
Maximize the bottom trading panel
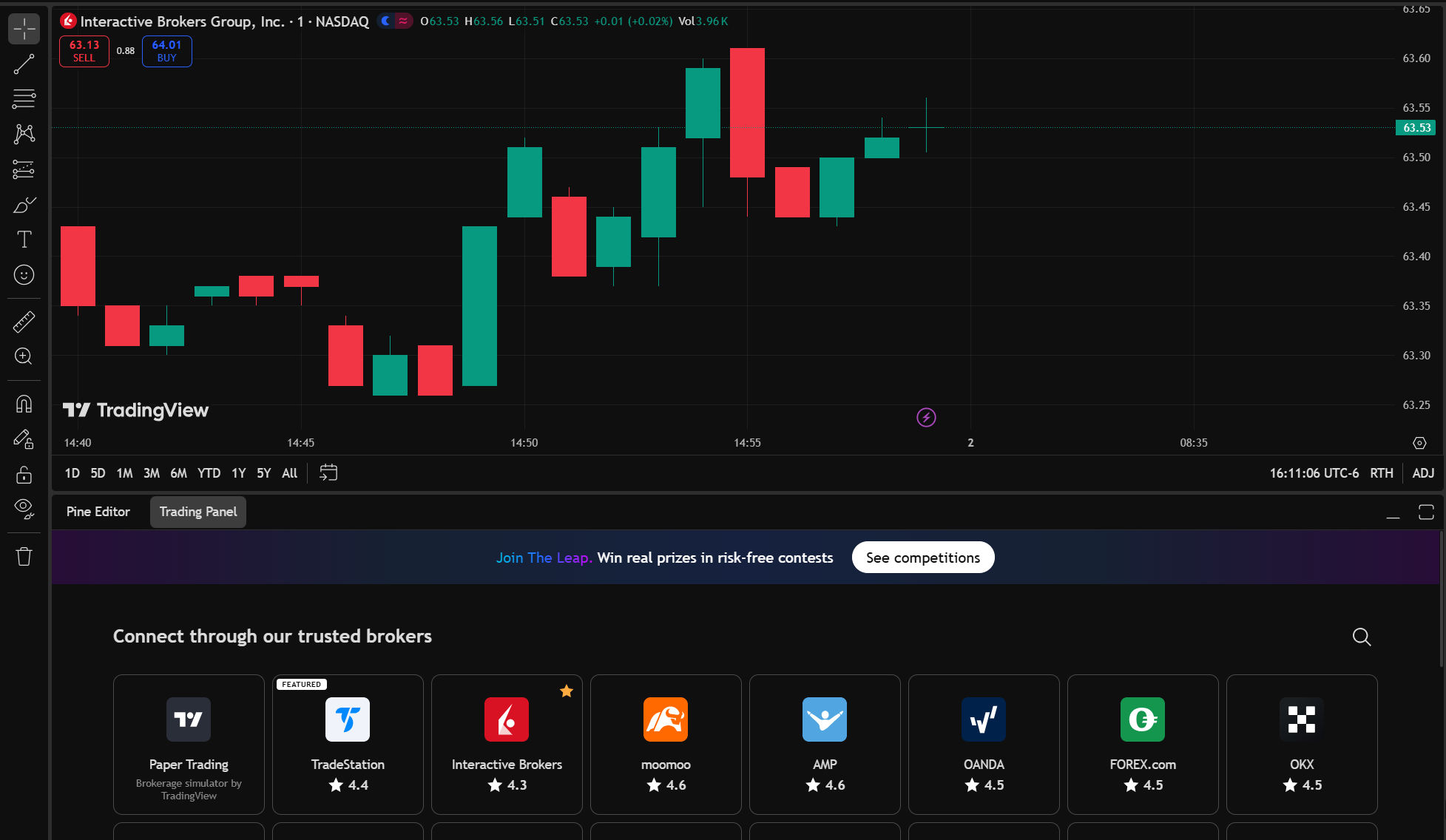pyautogui.click(x=1426, y=512)
